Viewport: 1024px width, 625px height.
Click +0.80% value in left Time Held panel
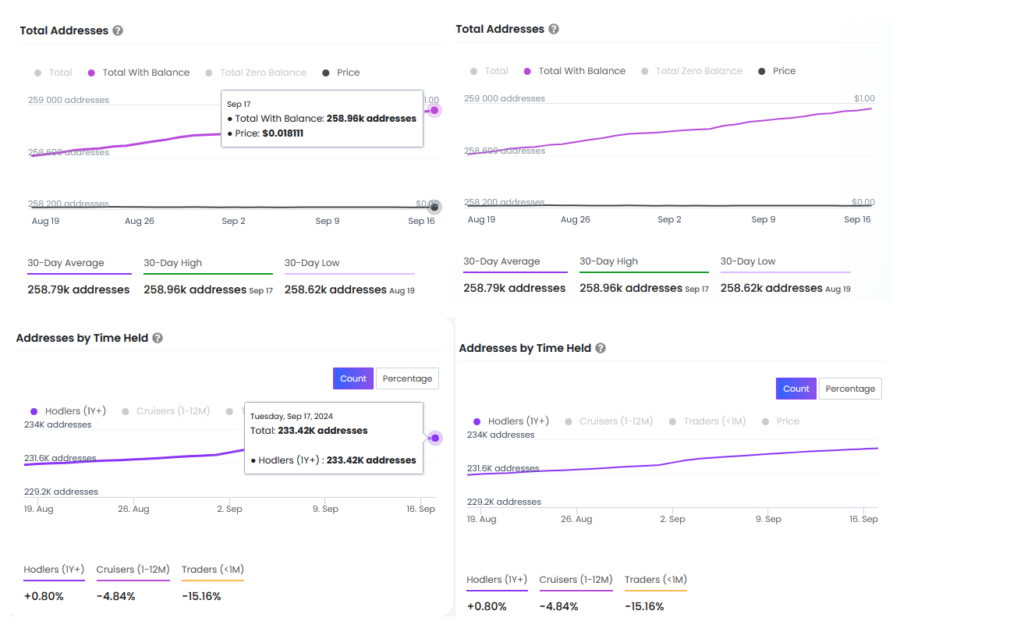pyautogui.click(x=44, y=596)
